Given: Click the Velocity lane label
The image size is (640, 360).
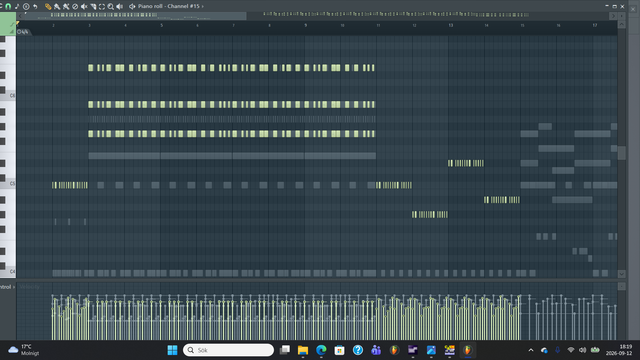Looking at the screenshot, I should click(29, 287).
